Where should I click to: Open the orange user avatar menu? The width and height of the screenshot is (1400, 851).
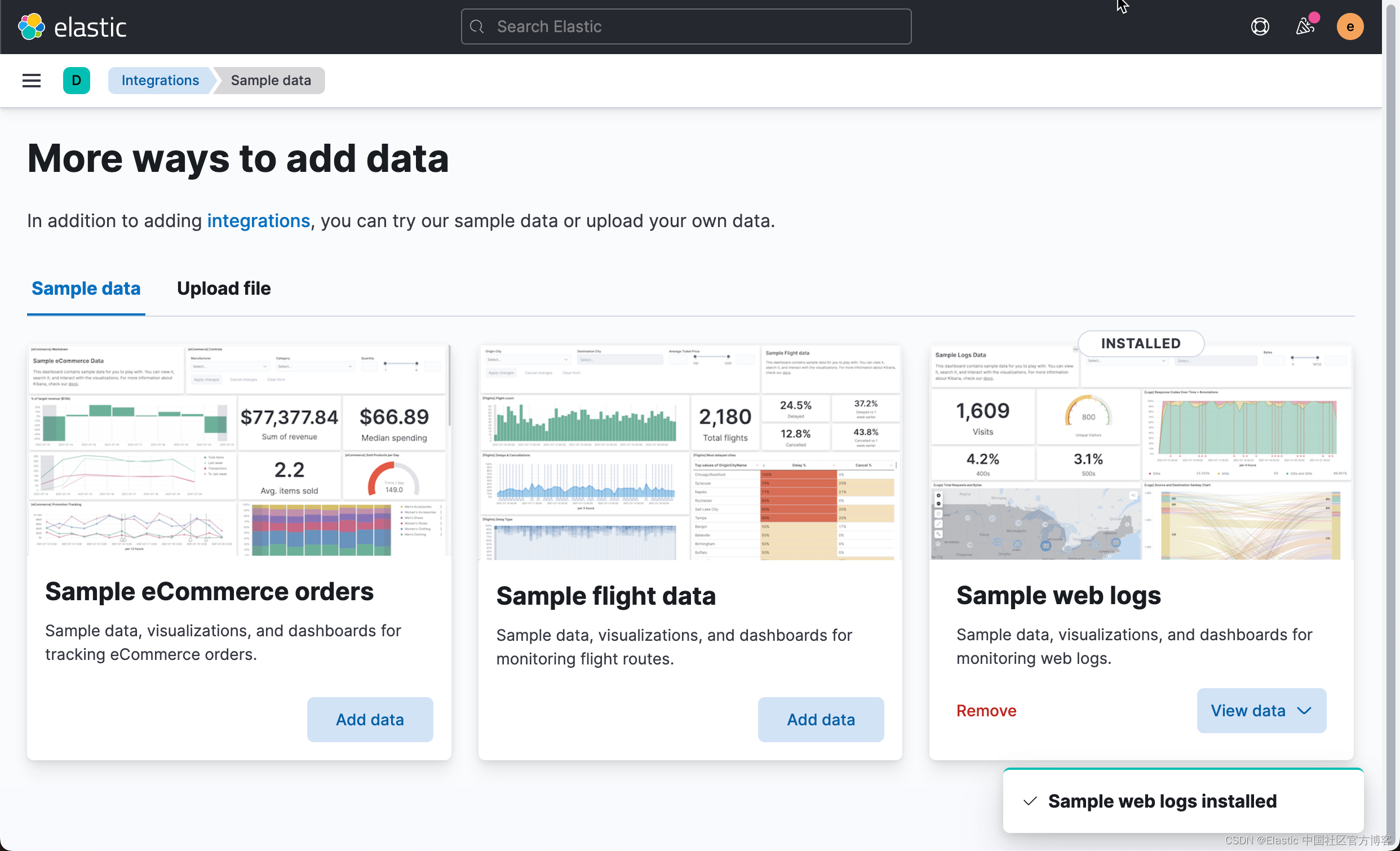tap(1350, 26)
